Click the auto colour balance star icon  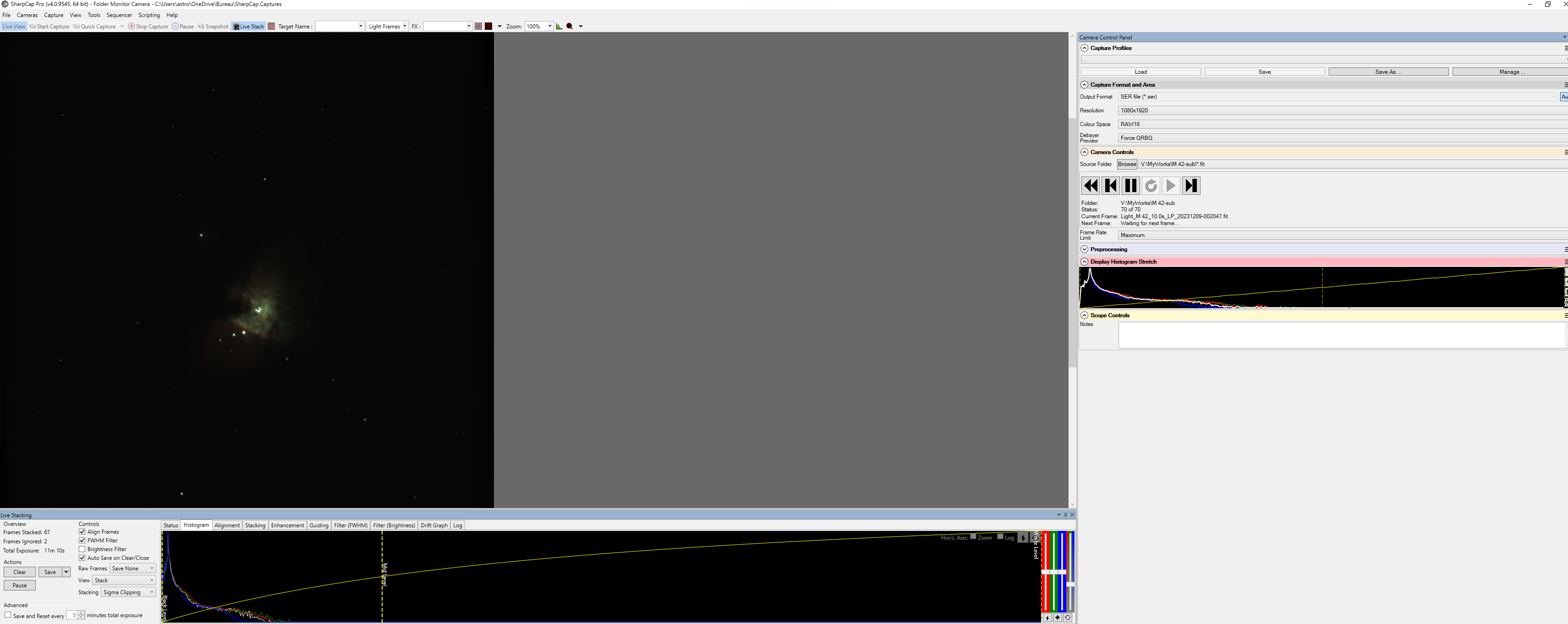point(1057,617)
